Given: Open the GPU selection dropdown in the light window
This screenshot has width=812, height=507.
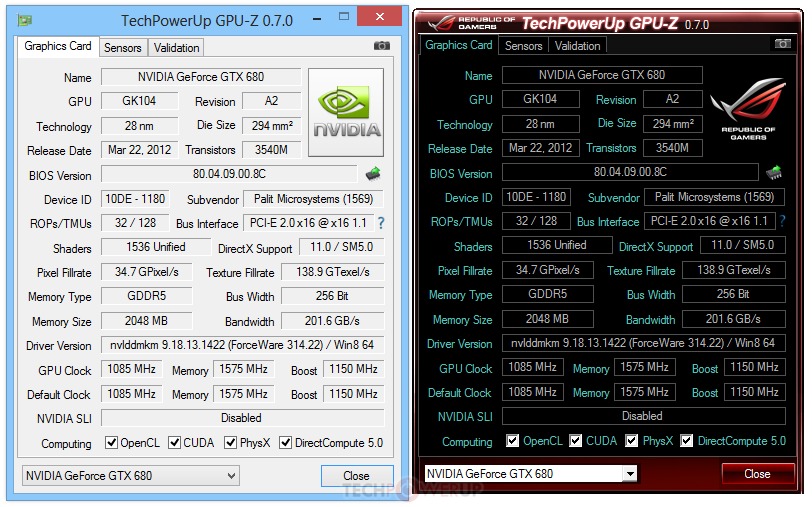Looking at the screenshot, I should pyautogui.click(x=130, y=476).
